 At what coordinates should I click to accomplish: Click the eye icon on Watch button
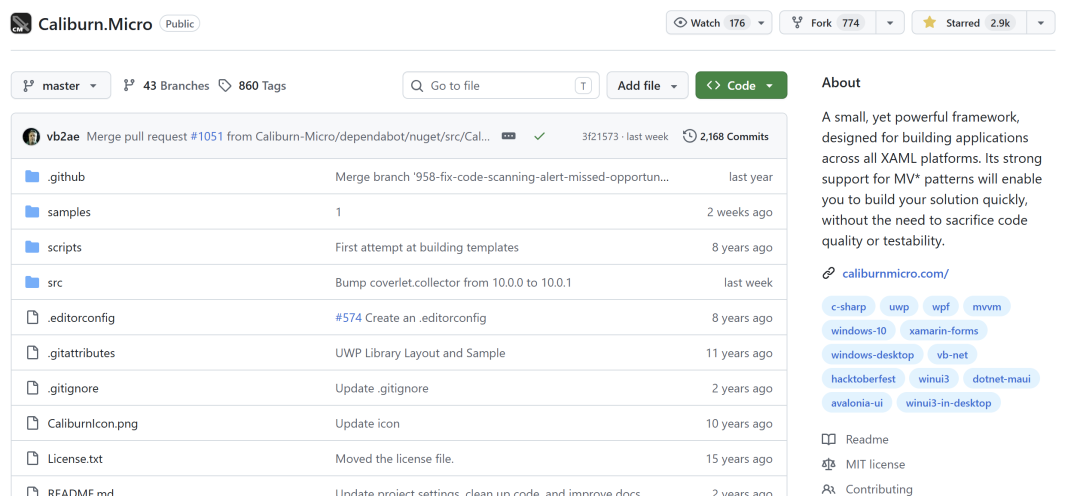680,23
